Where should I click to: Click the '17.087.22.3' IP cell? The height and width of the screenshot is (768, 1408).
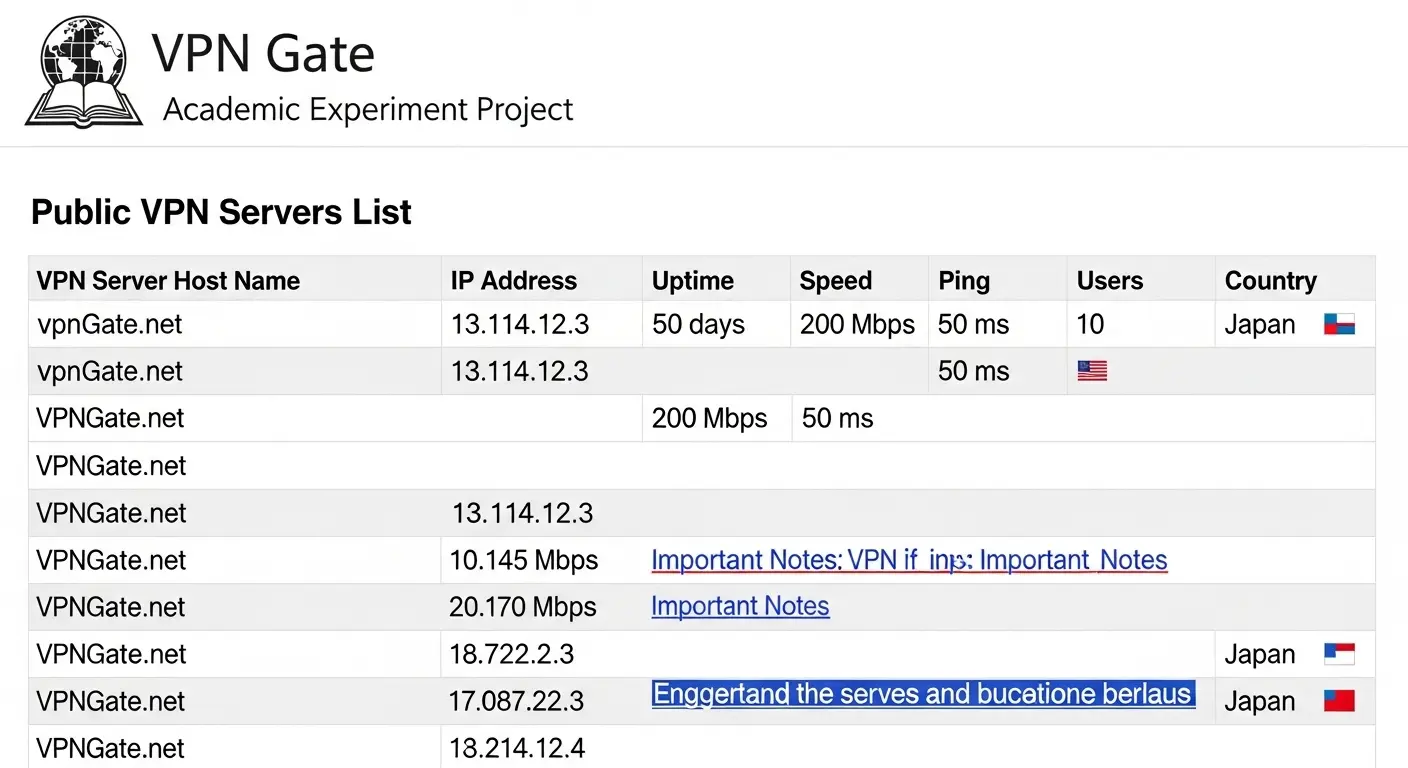[x=517, y=701]
